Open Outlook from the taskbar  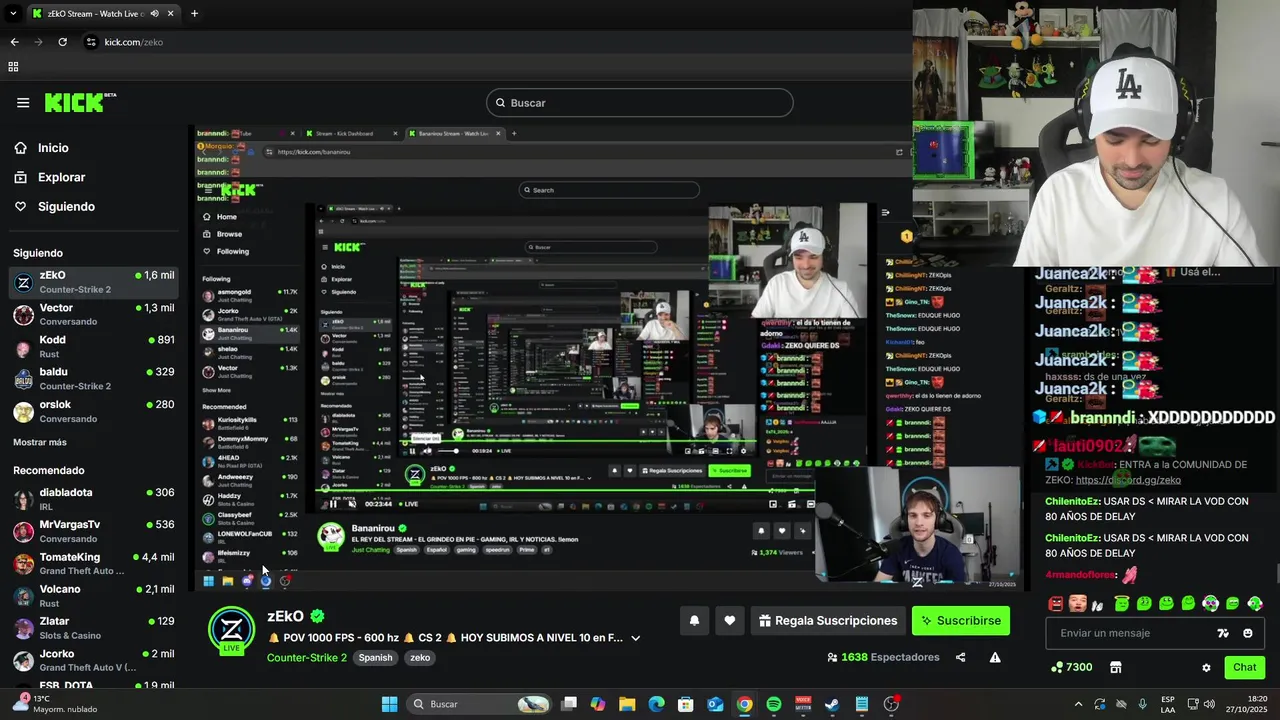(715, 704)
